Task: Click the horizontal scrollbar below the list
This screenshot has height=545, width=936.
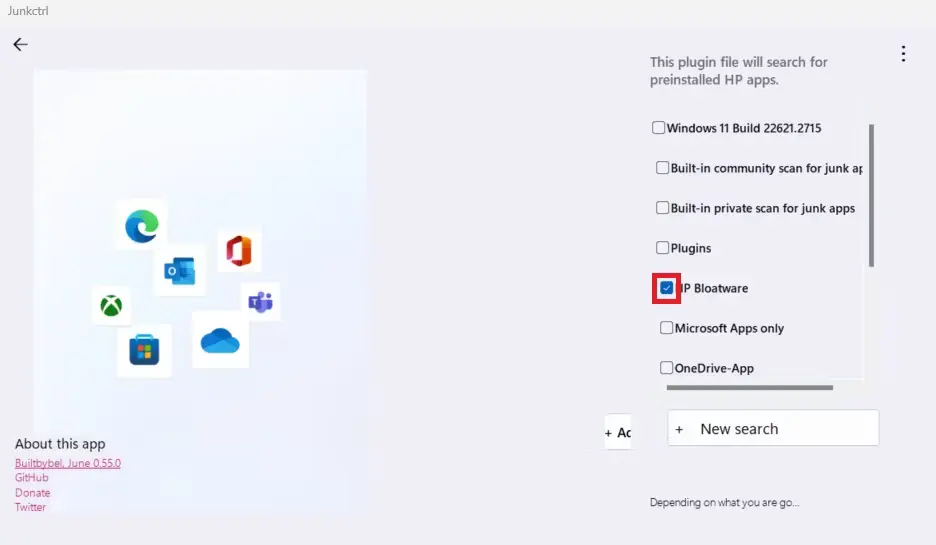Action: pyautogui.click(x=749, y=387)
